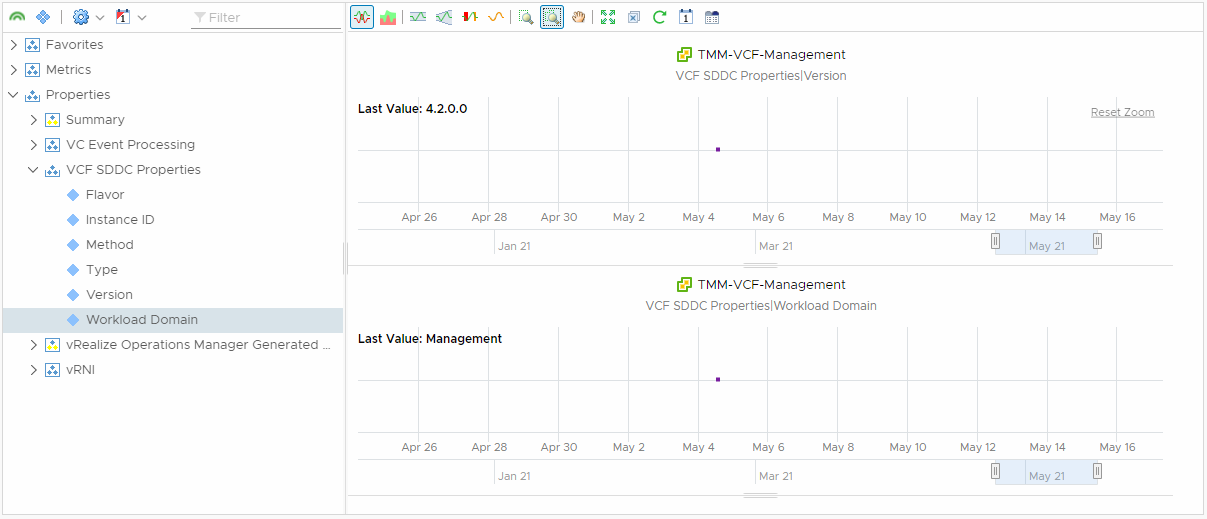Click the green zoom to fit icon
1207x519 pixels.
[x=608, y=17]
